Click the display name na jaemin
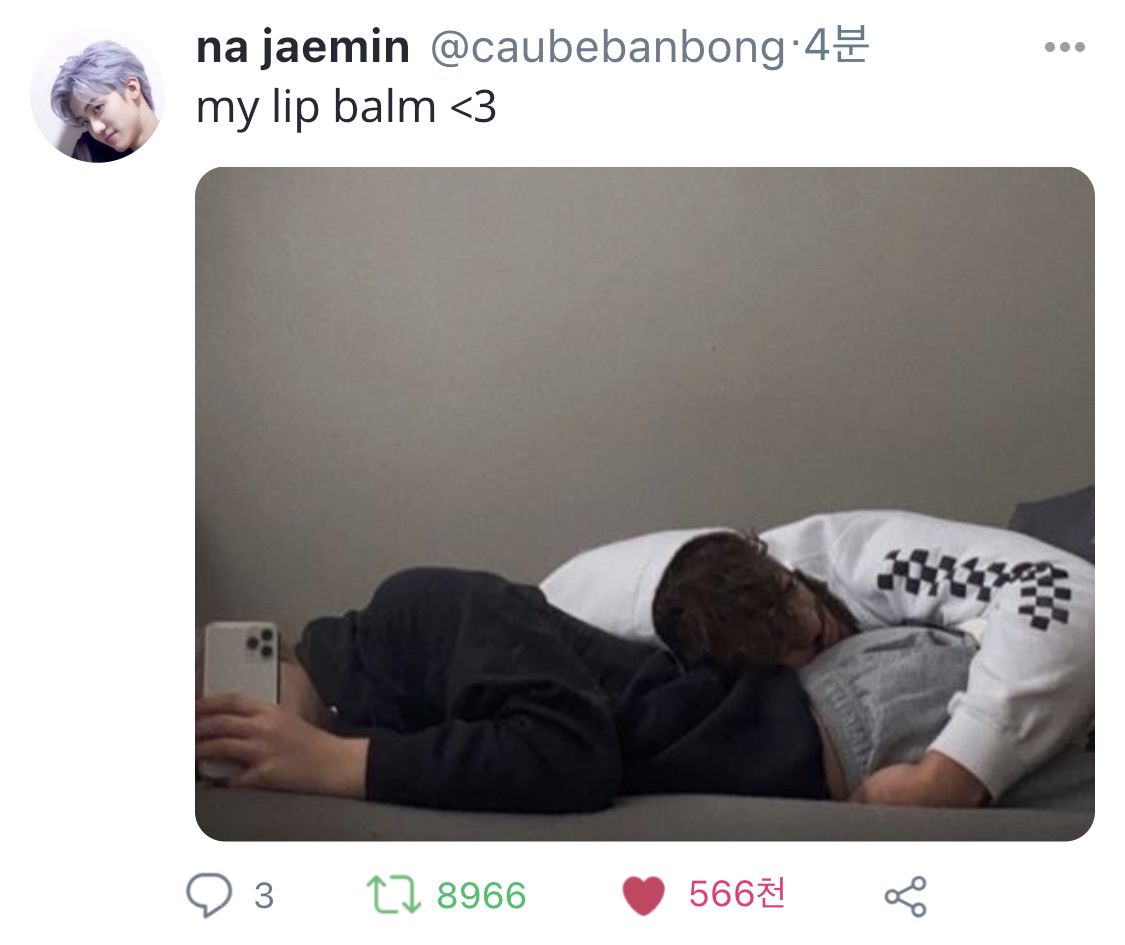 (303, 48)
